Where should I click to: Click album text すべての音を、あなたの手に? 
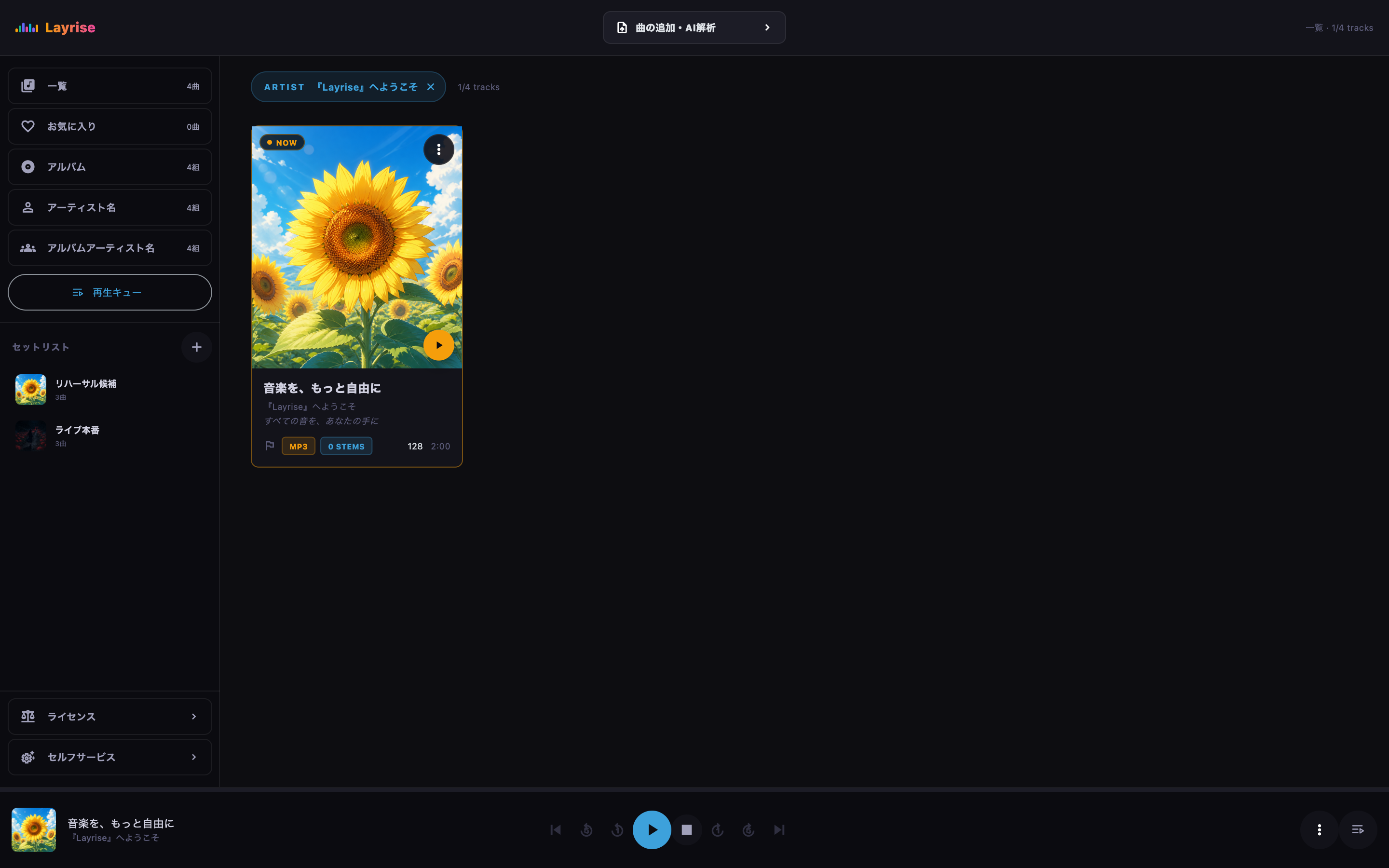pyautogui.click(x=321, y=421)
